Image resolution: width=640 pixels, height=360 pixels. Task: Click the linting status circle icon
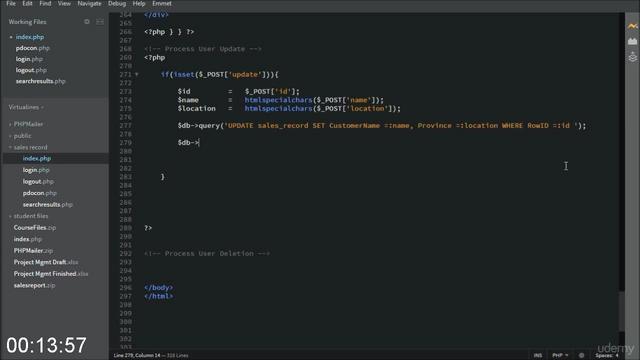pyautogui.click(x=581, y=356)
